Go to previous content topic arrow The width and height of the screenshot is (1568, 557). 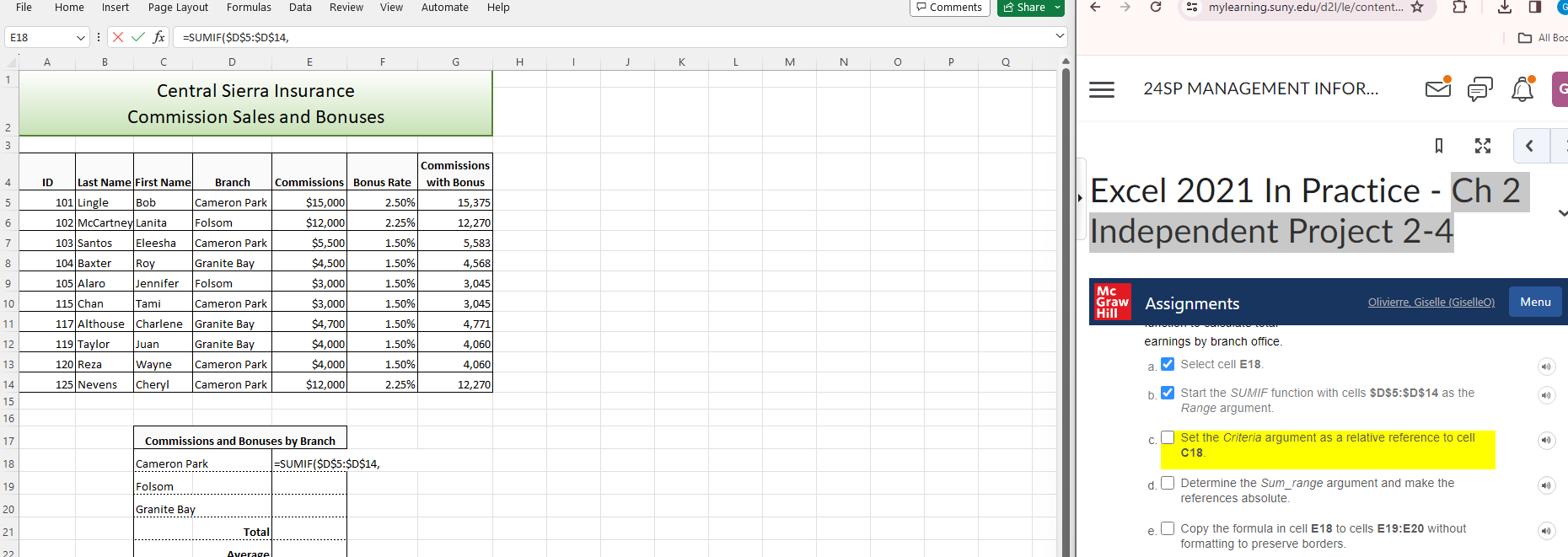point(1530,146)
